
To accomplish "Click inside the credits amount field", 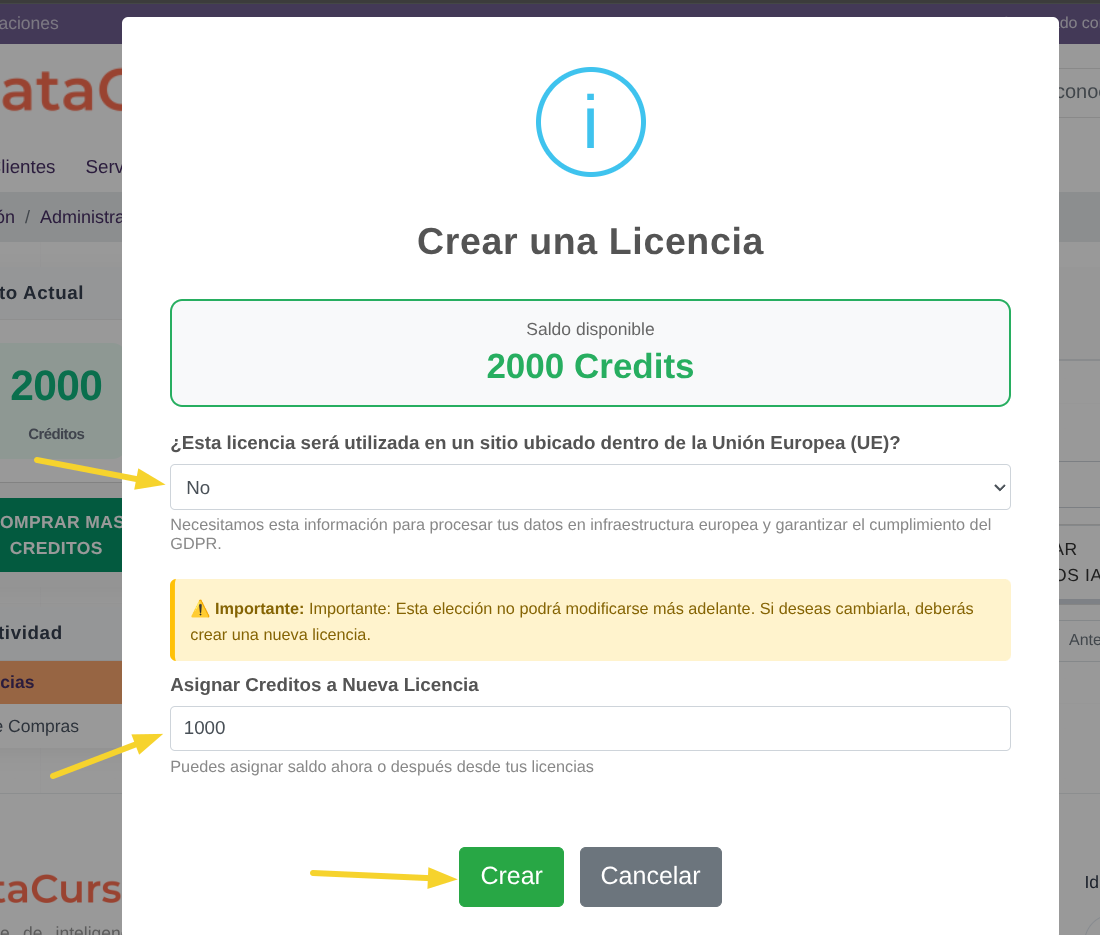I will coord(590,728).
